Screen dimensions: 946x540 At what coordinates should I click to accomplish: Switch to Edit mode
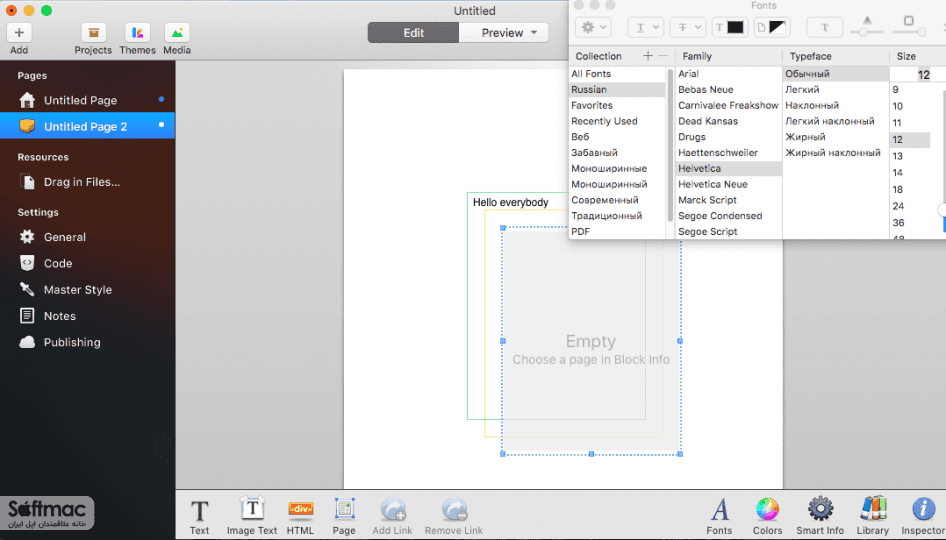point(413,33)
